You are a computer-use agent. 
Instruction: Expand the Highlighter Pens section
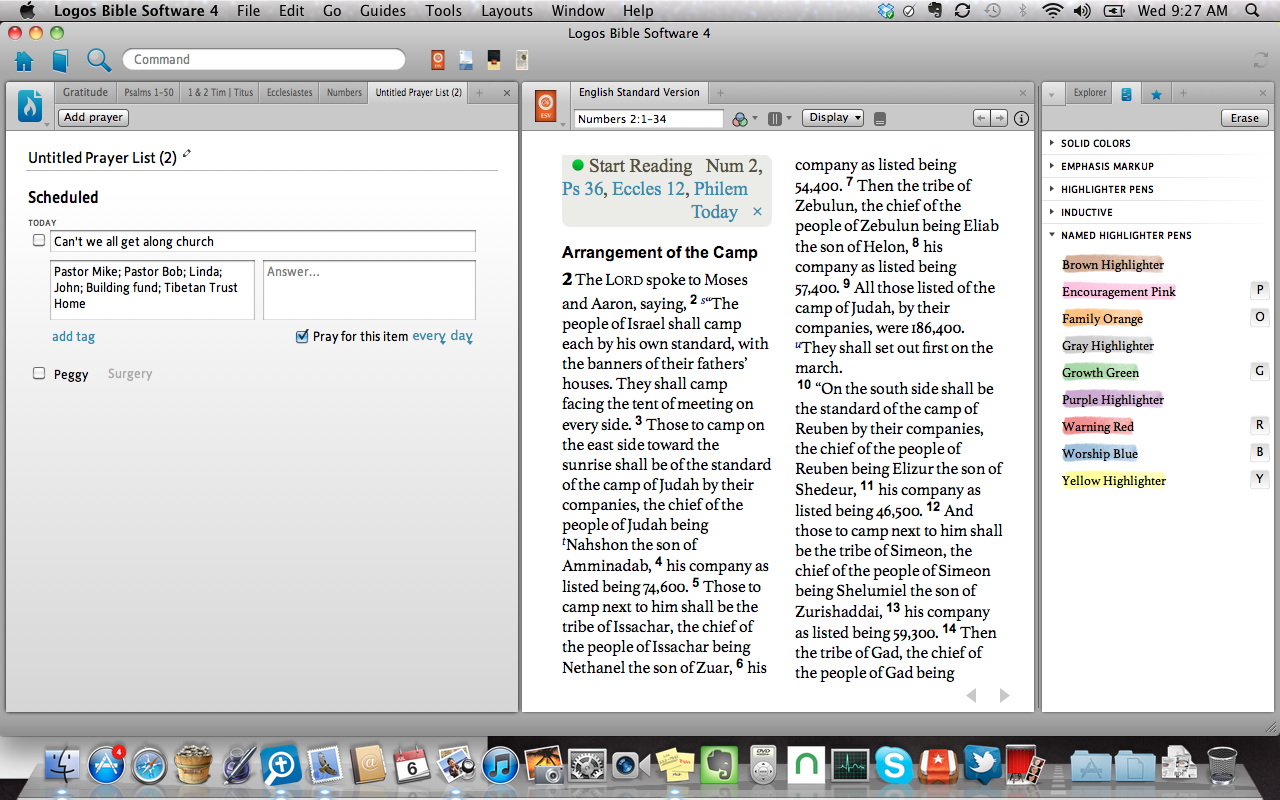(1052, 189)
